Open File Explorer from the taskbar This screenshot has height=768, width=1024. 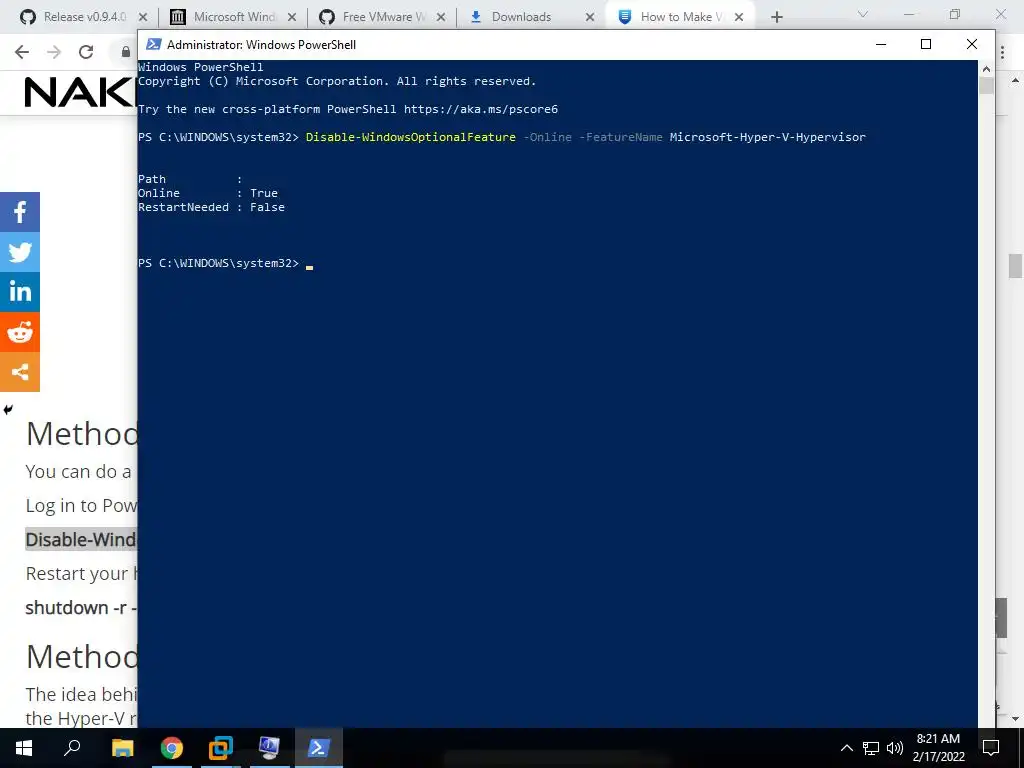[x=122, y=748]
